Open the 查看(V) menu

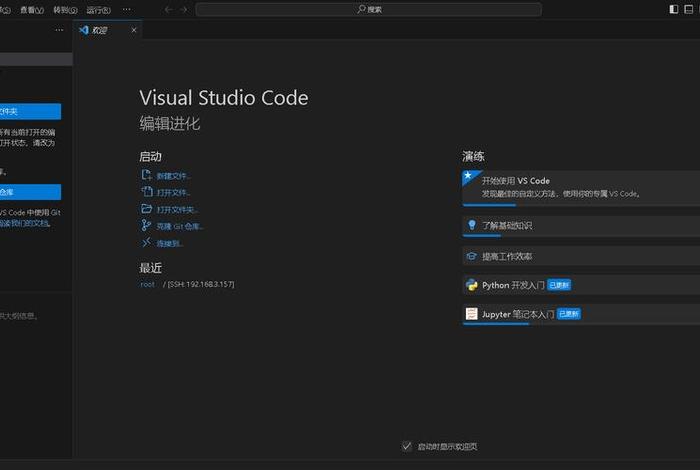click(x=32, y=10)
